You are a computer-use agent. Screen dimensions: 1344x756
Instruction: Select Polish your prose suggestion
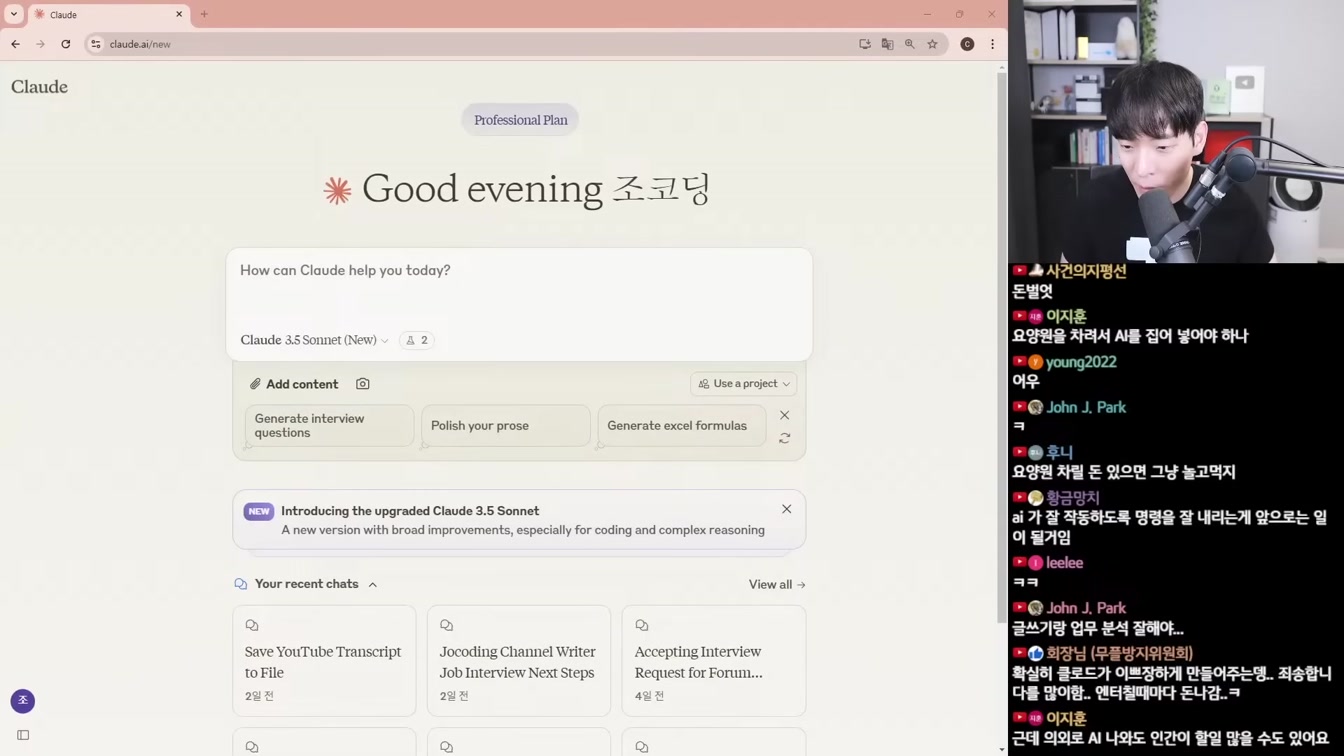[506, 426]
